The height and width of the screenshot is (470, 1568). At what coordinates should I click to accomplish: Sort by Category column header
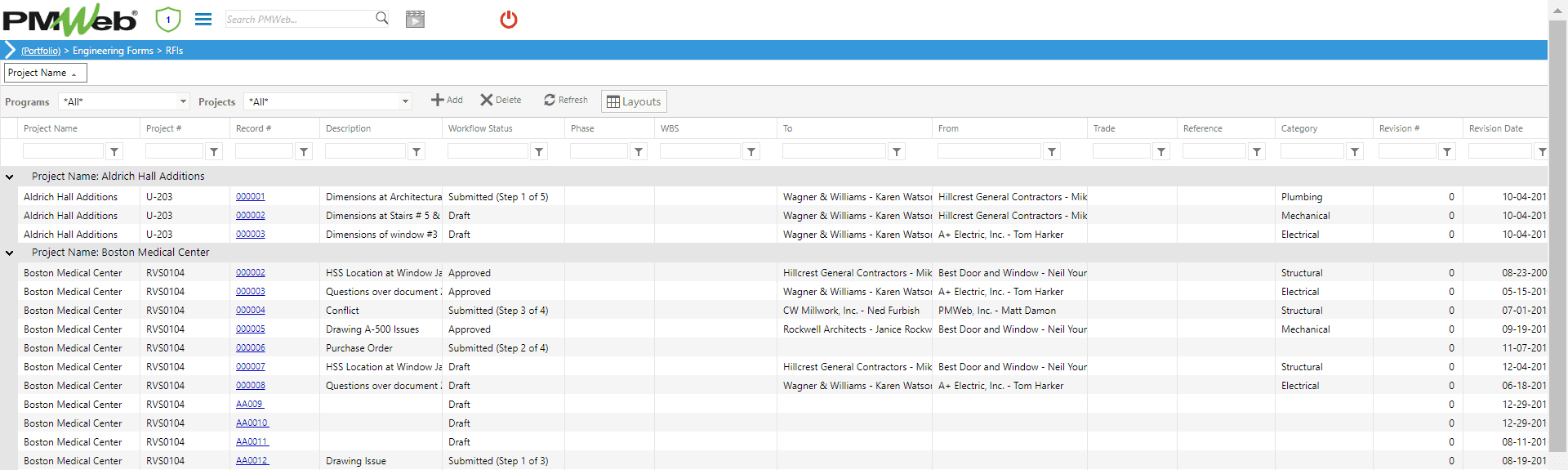[x=1299, y=128]
